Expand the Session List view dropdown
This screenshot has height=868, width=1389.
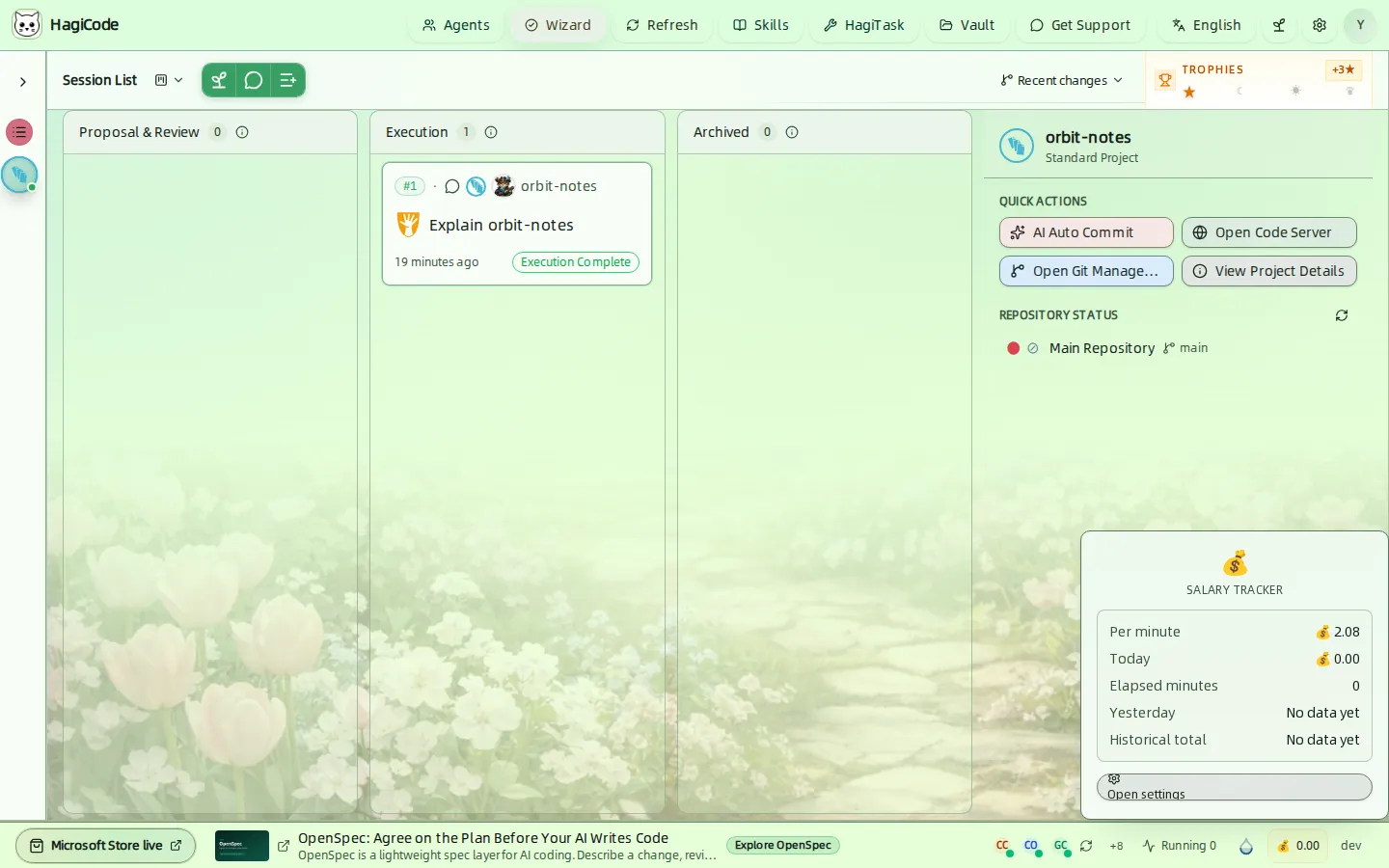coord(169,80)
